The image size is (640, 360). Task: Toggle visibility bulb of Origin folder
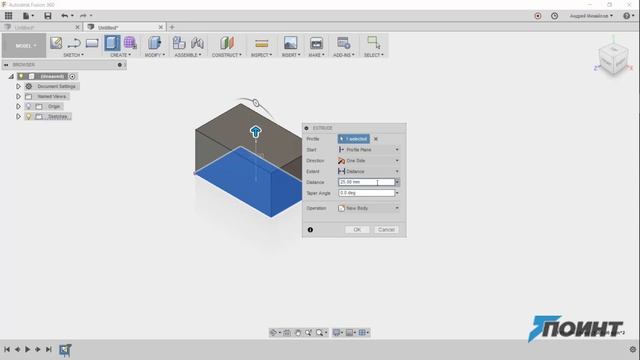click(29, 107)
